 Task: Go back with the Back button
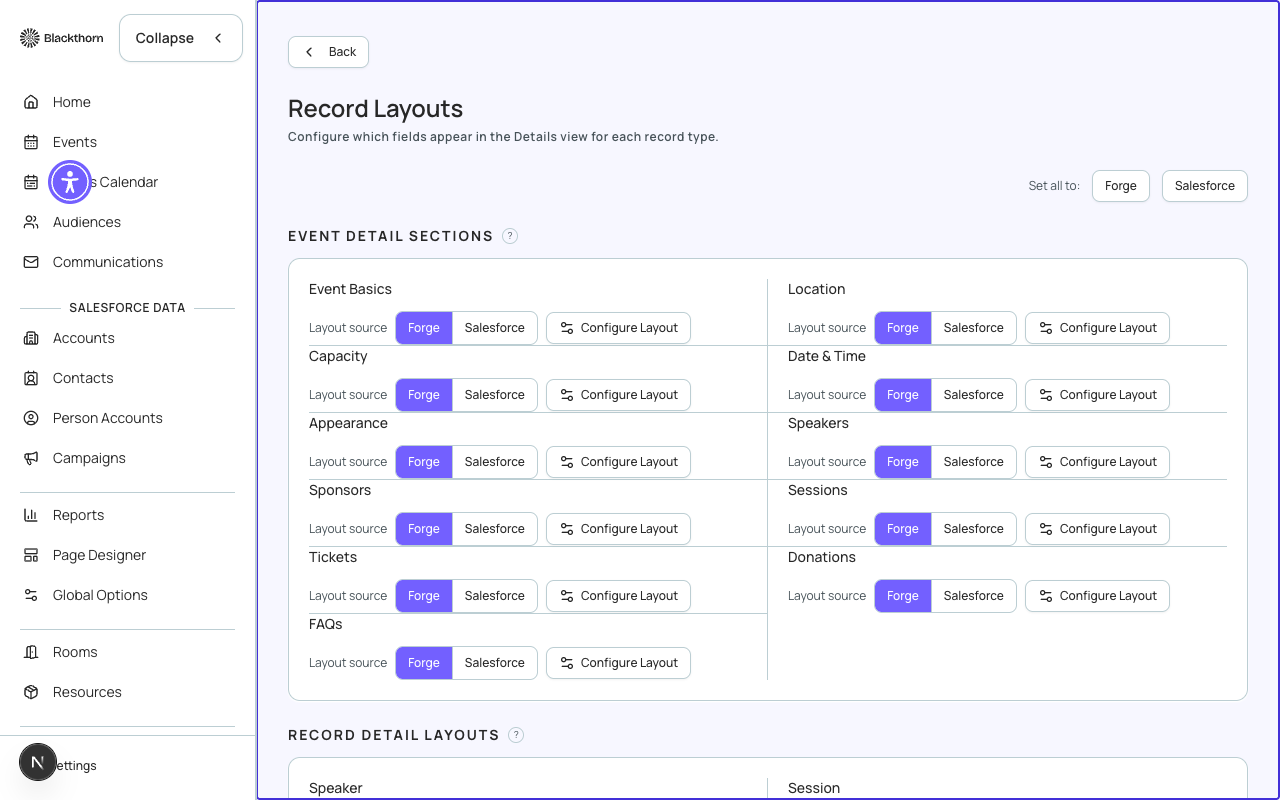[328, 52]
